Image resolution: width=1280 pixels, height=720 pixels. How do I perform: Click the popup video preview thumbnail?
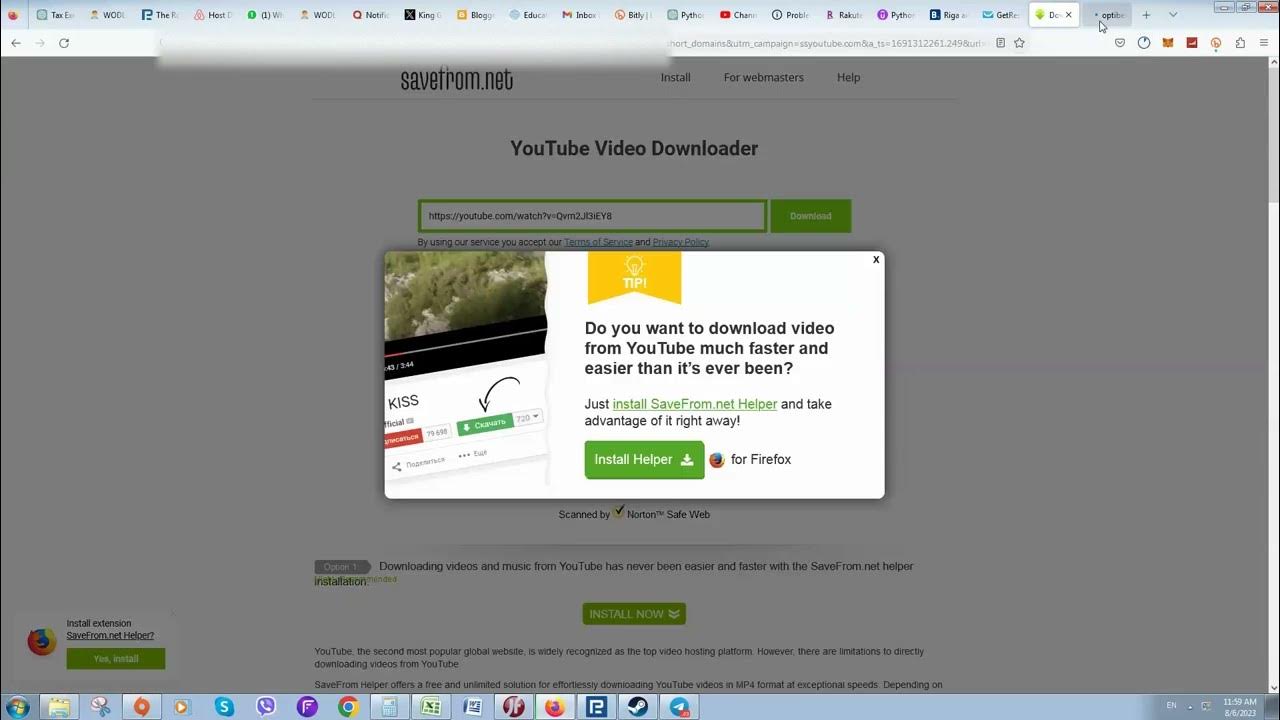[x=466, y=368]
